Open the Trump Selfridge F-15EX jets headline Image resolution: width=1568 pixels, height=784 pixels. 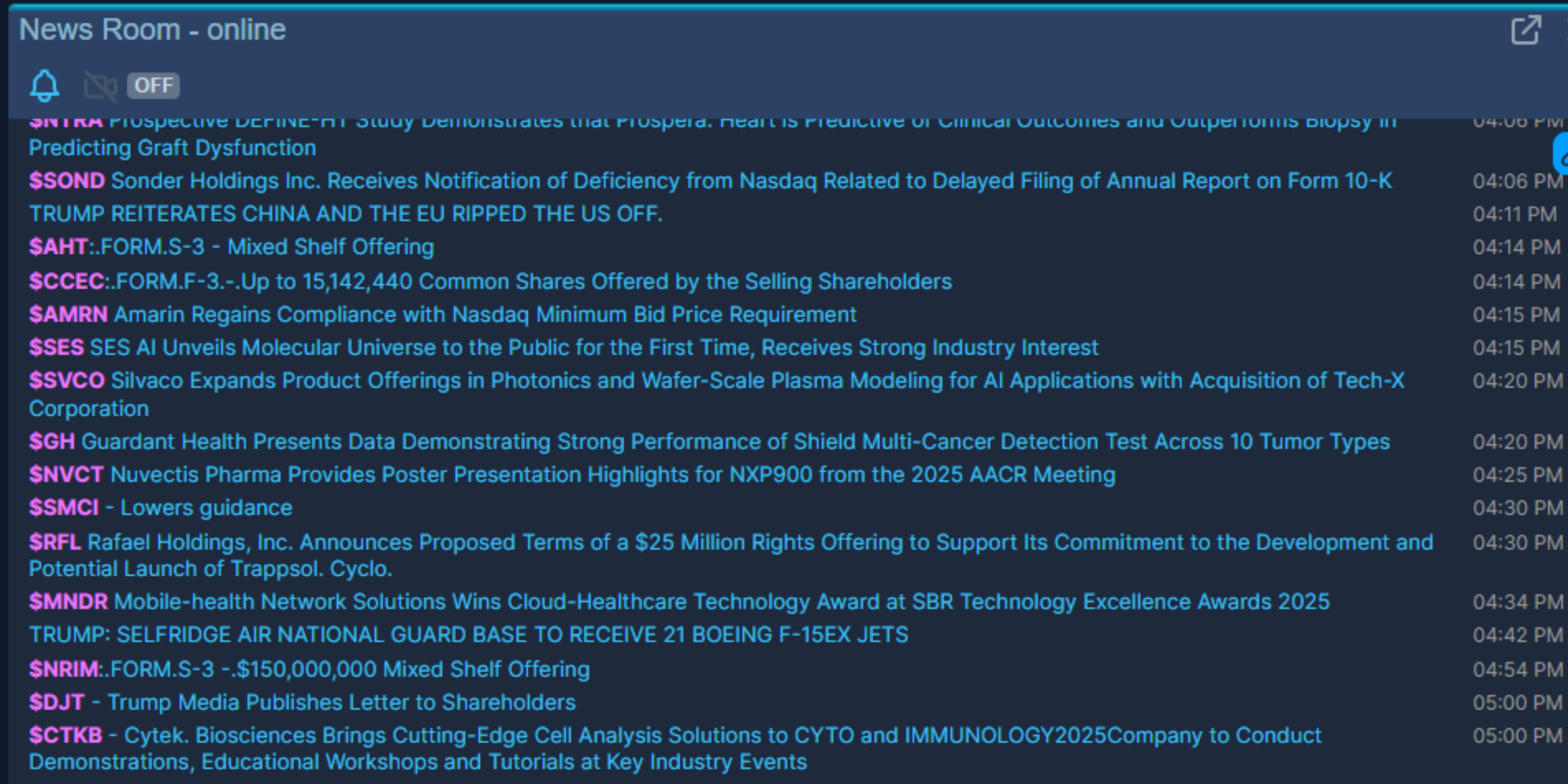coord(469,635)
